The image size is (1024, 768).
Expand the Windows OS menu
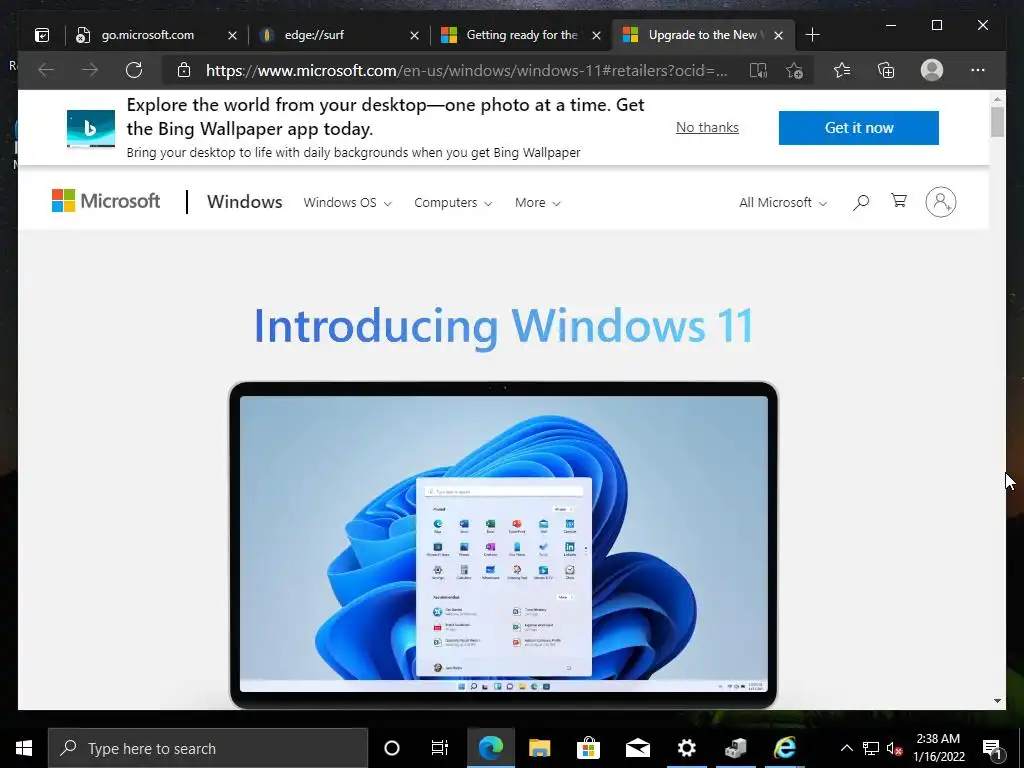[x=347, y=202]
